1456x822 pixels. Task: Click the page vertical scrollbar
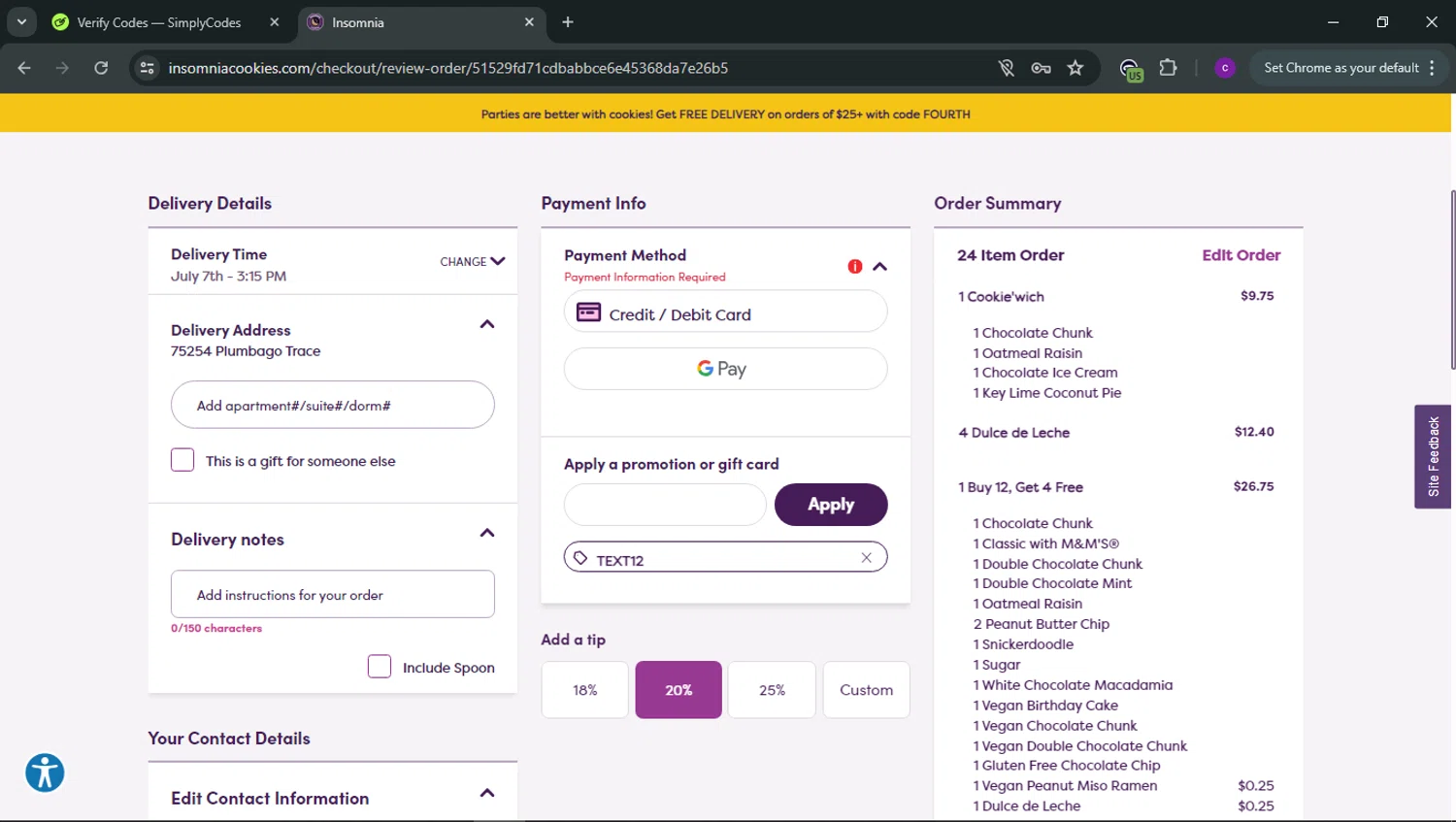(x=1452, y=281)
